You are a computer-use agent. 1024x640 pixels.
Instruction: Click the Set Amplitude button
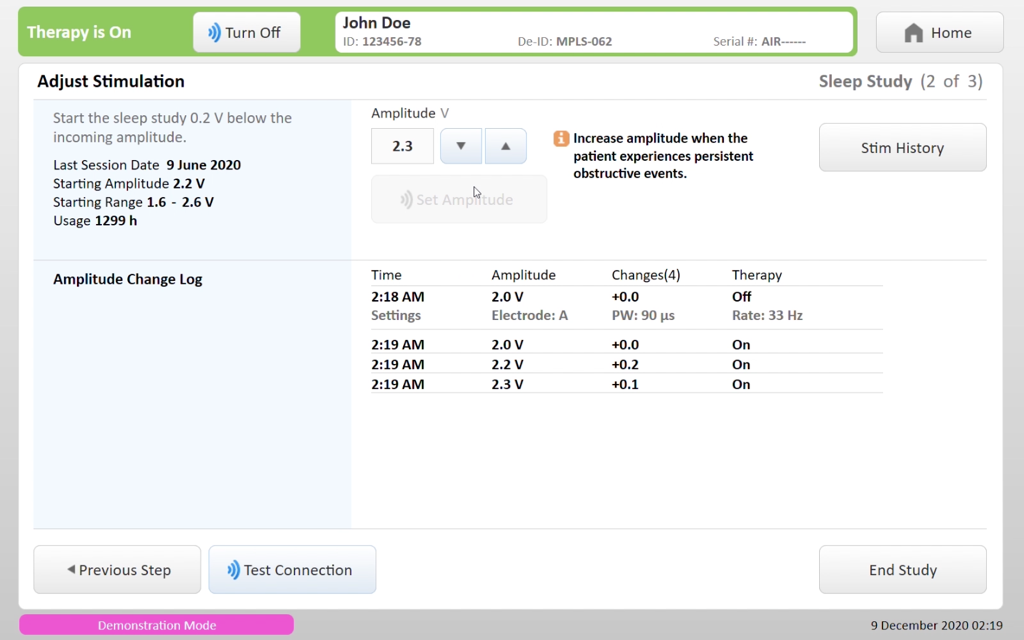(459, 199)
